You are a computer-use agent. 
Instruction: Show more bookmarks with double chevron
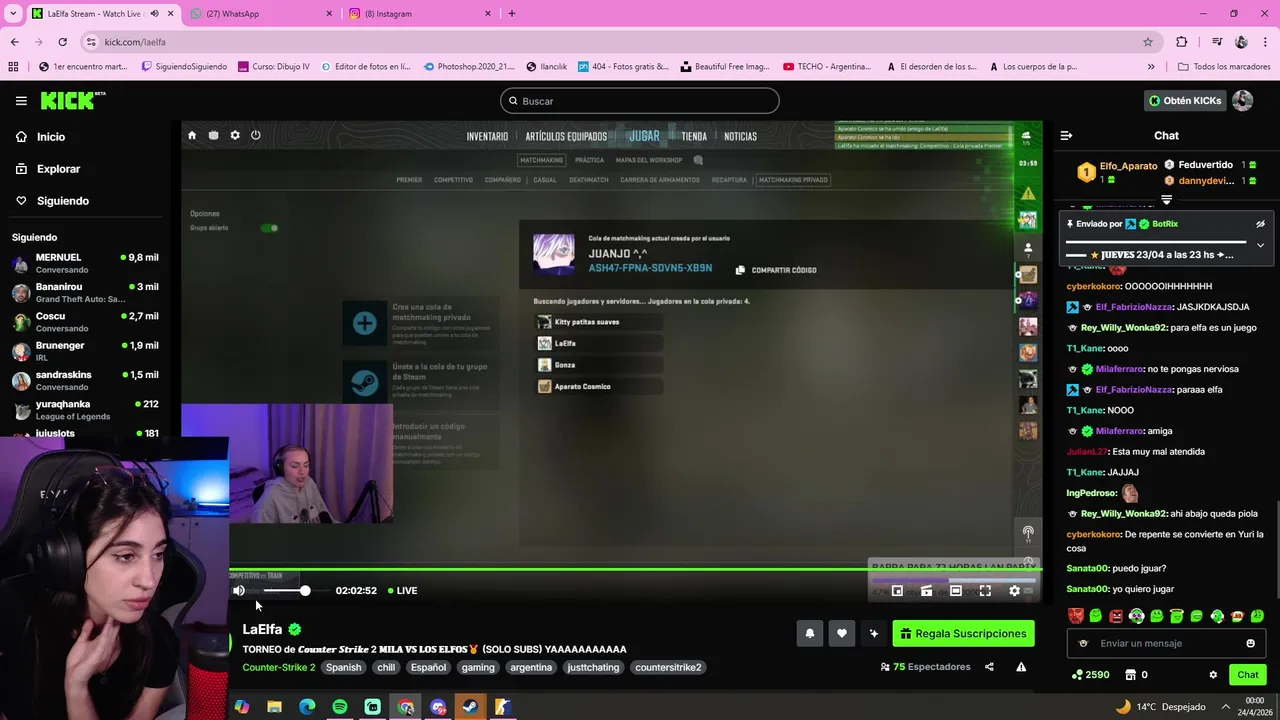click(x=1151, y=67)
